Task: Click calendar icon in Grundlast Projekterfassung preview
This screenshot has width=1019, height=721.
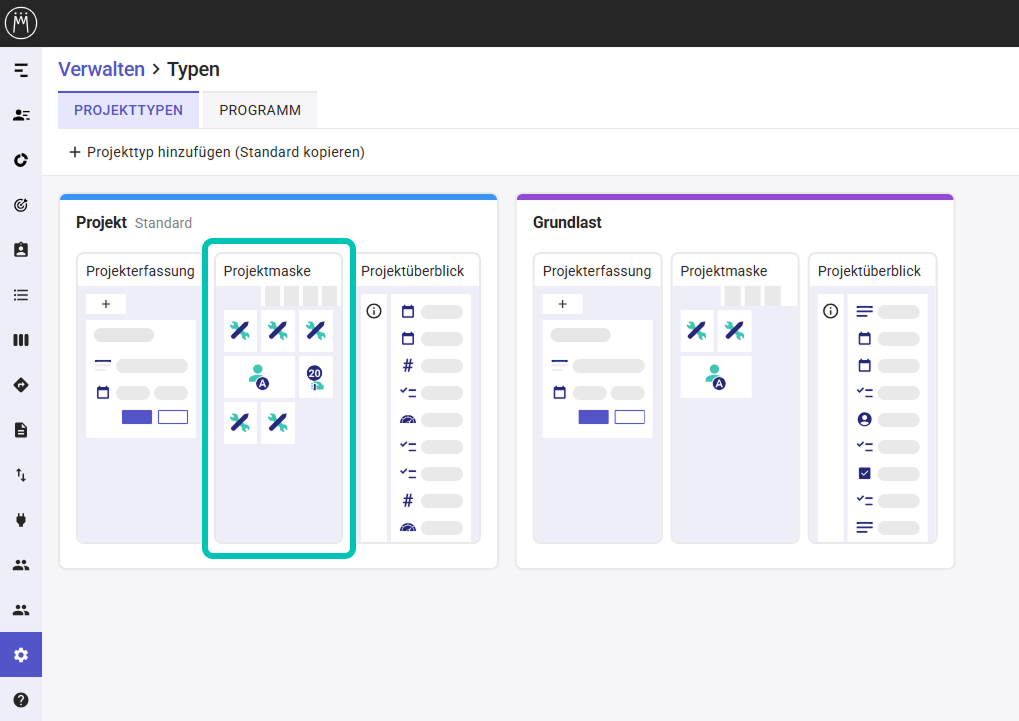Action: point(560,393)
